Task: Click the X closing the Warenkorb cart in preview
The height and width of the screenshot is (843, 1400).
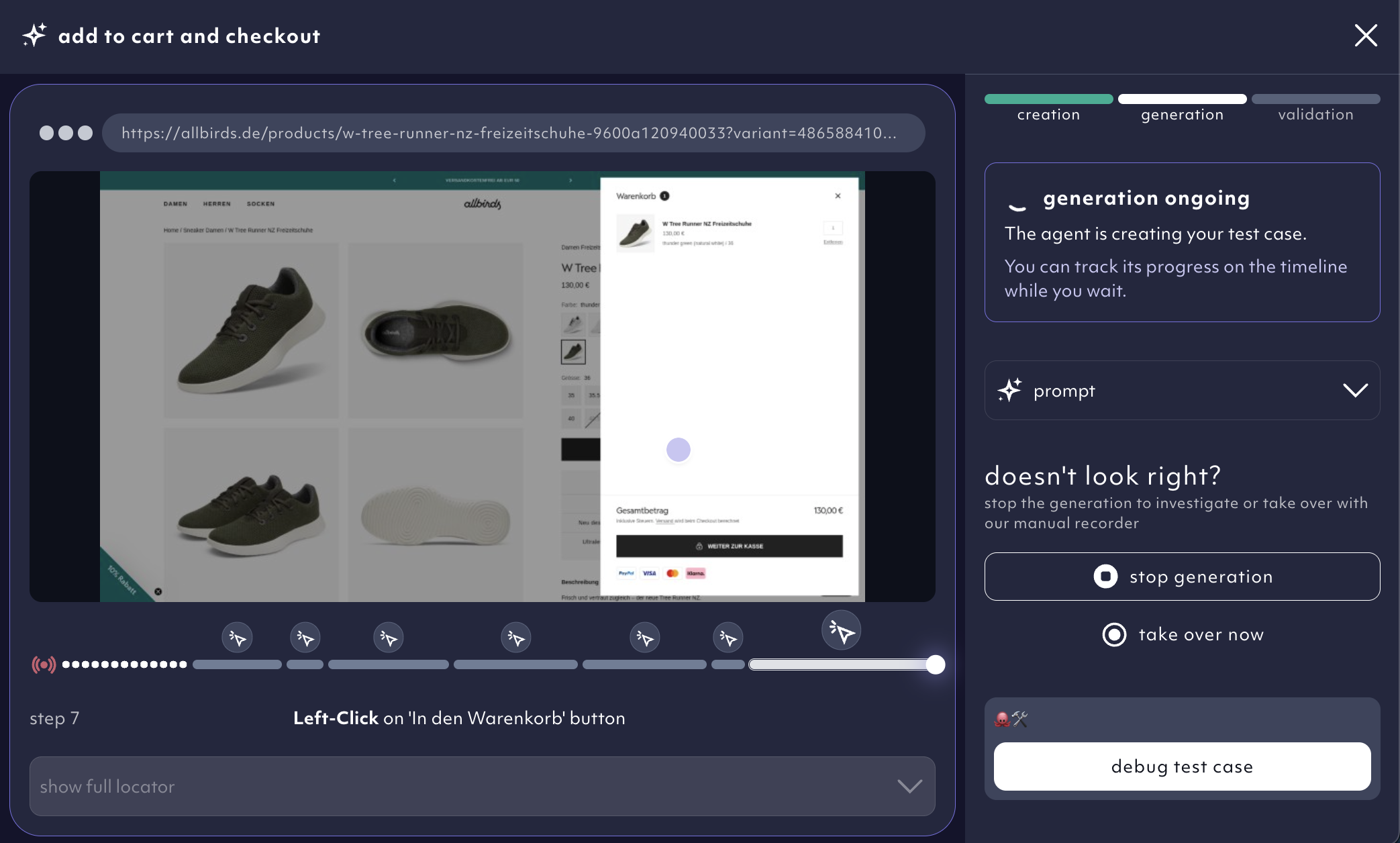Action: (x=838, y=196)
